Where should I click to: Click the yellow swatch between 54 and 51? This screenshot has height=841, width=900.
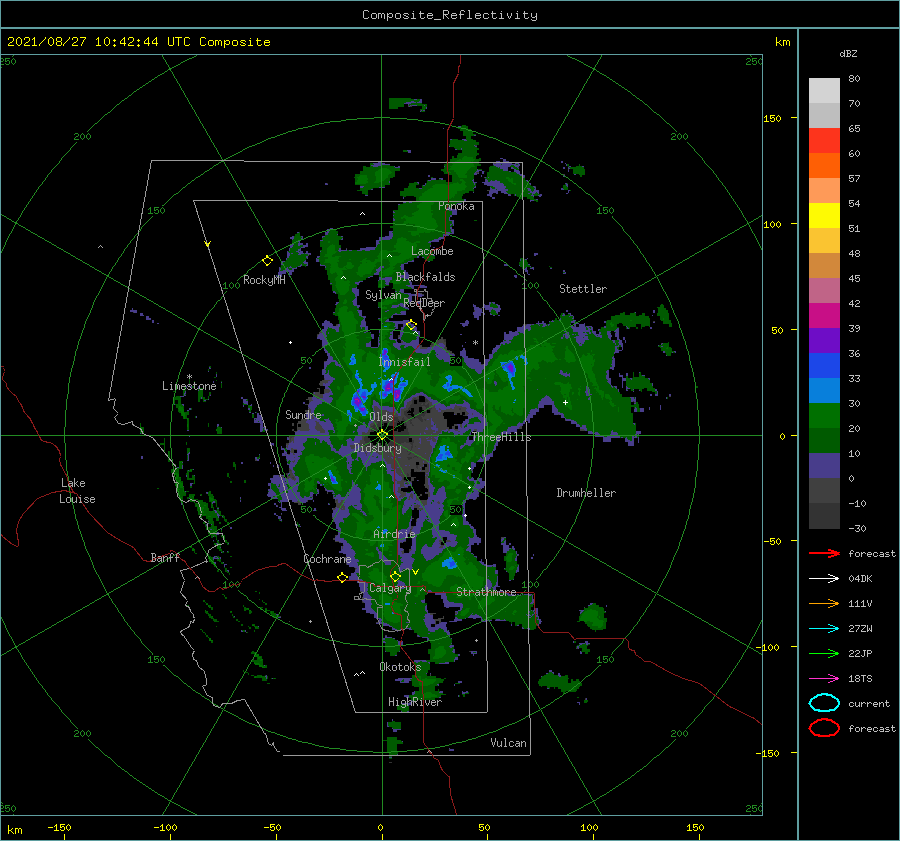click(824, 215)
